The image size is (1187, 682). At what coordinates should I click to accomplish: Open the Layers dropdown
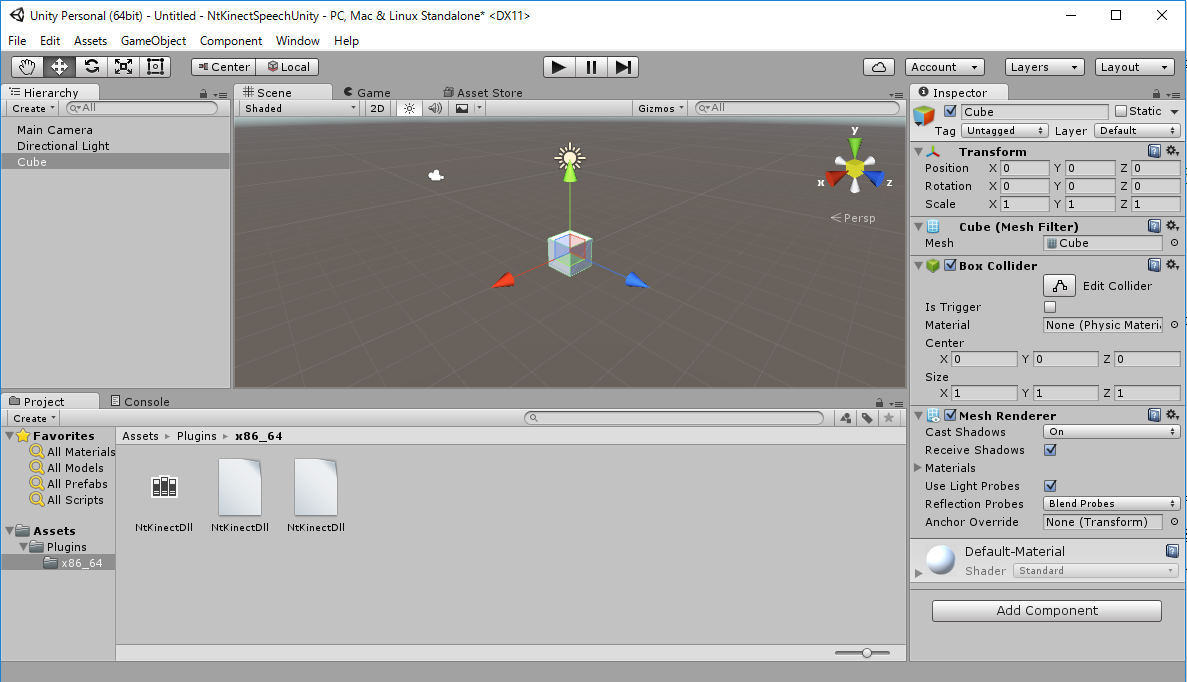coord(1044,67)
